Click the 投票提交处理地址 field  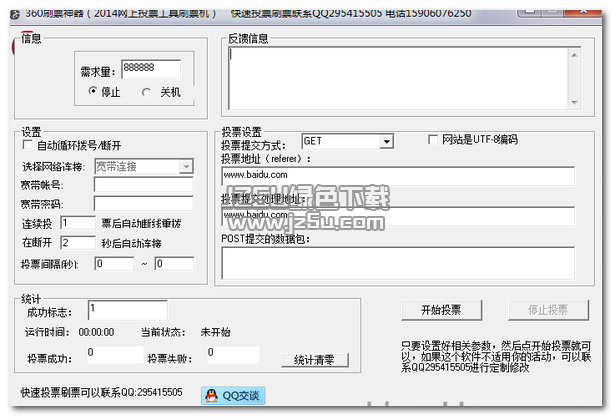tap(398, 216)
